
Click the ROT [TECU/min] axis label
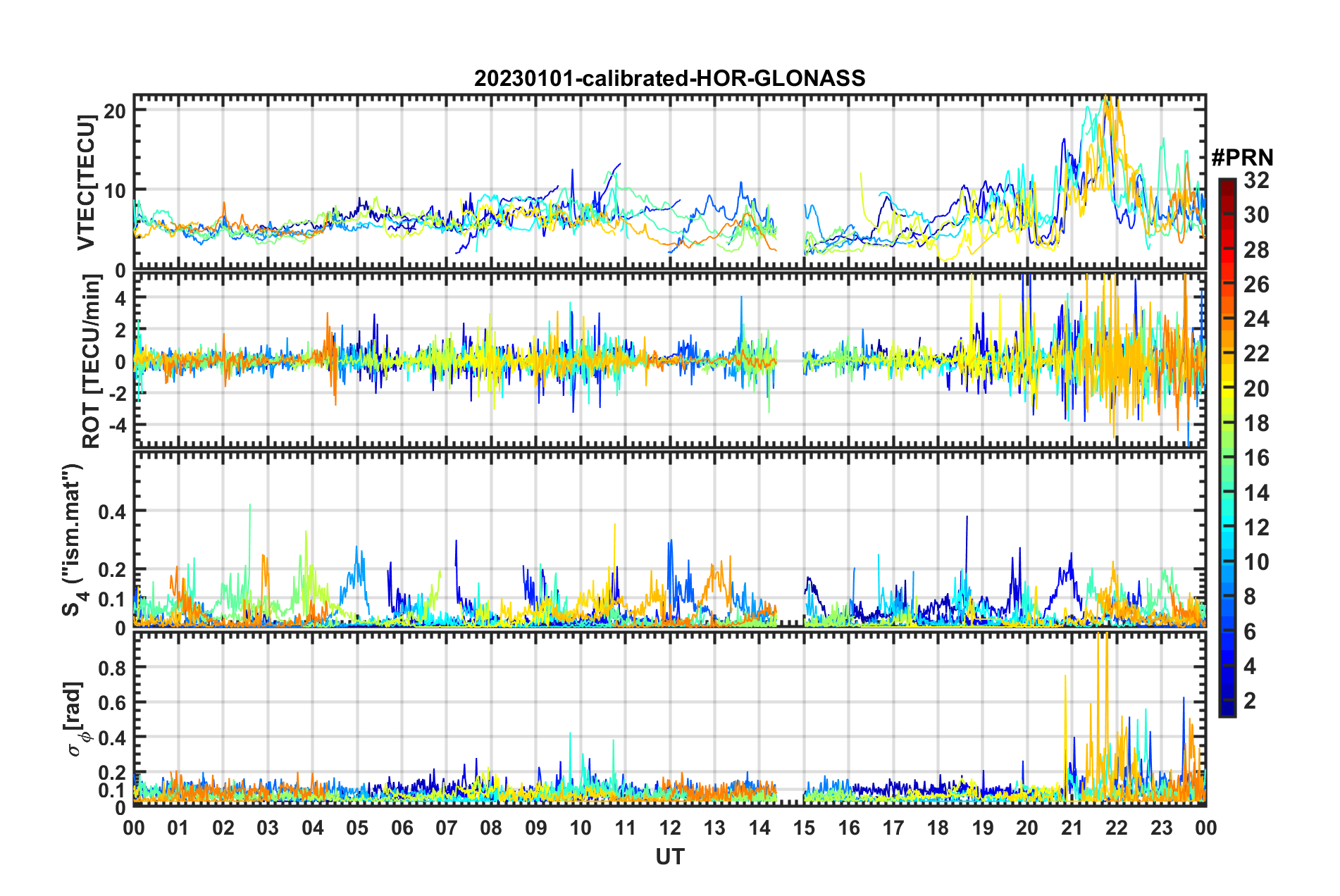92,361
